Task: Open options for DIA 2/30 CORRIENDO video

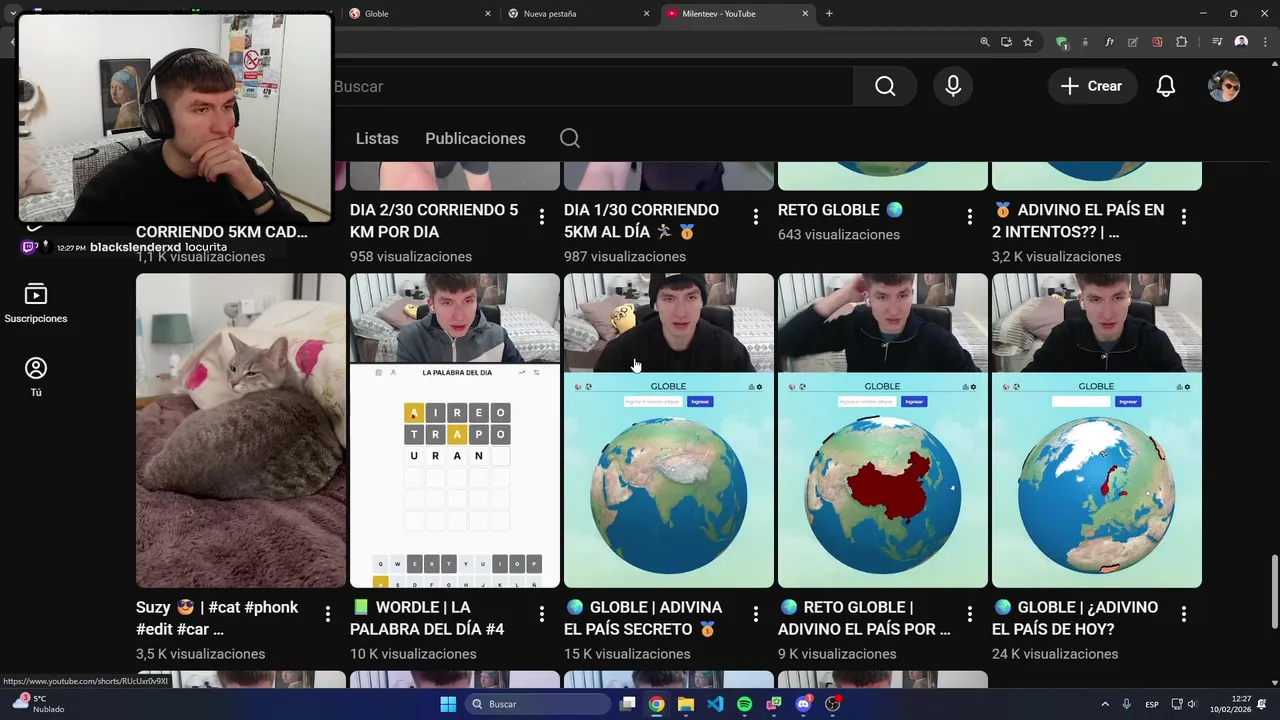Action: coord(542,217)
